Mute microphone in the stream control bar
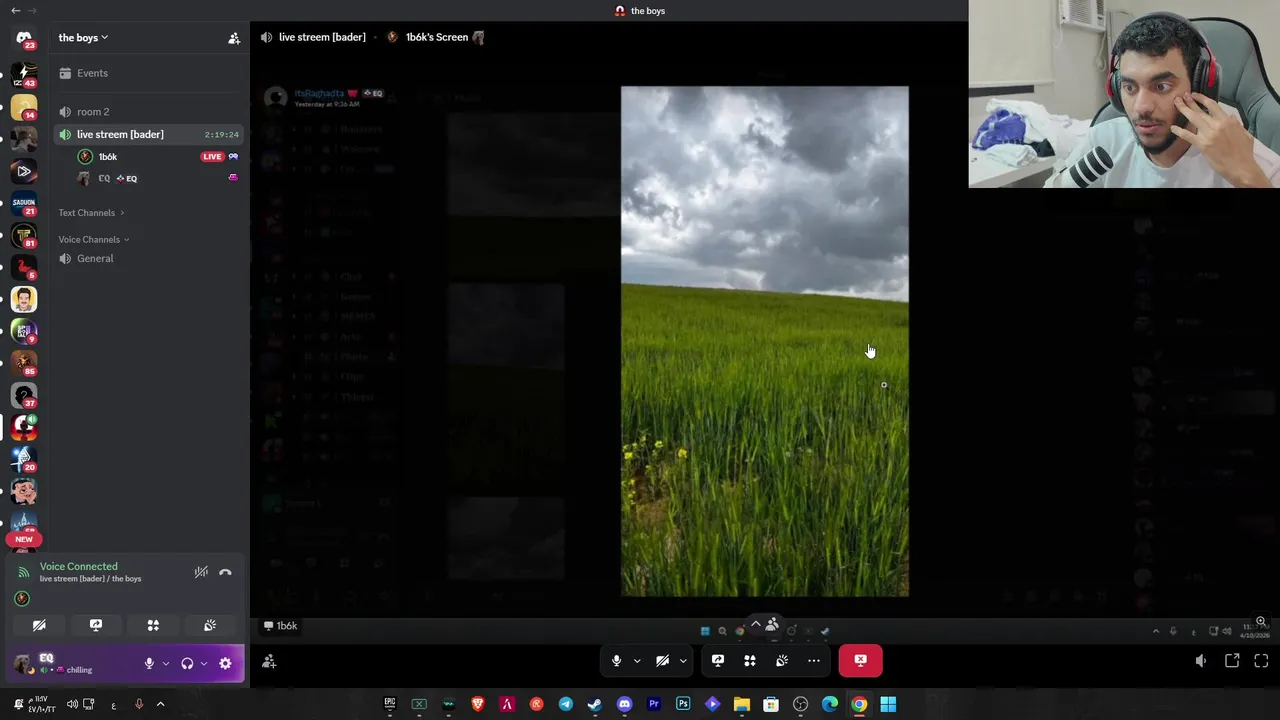Image resolution: width=1280 pixels, height=720 pixels. (x=616, y=661)
